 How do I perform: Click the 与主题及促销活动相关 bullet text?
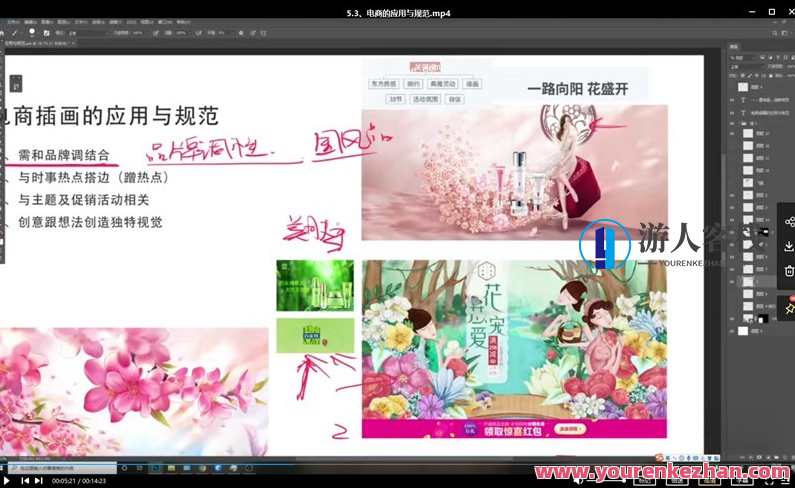tap(84, 200)
